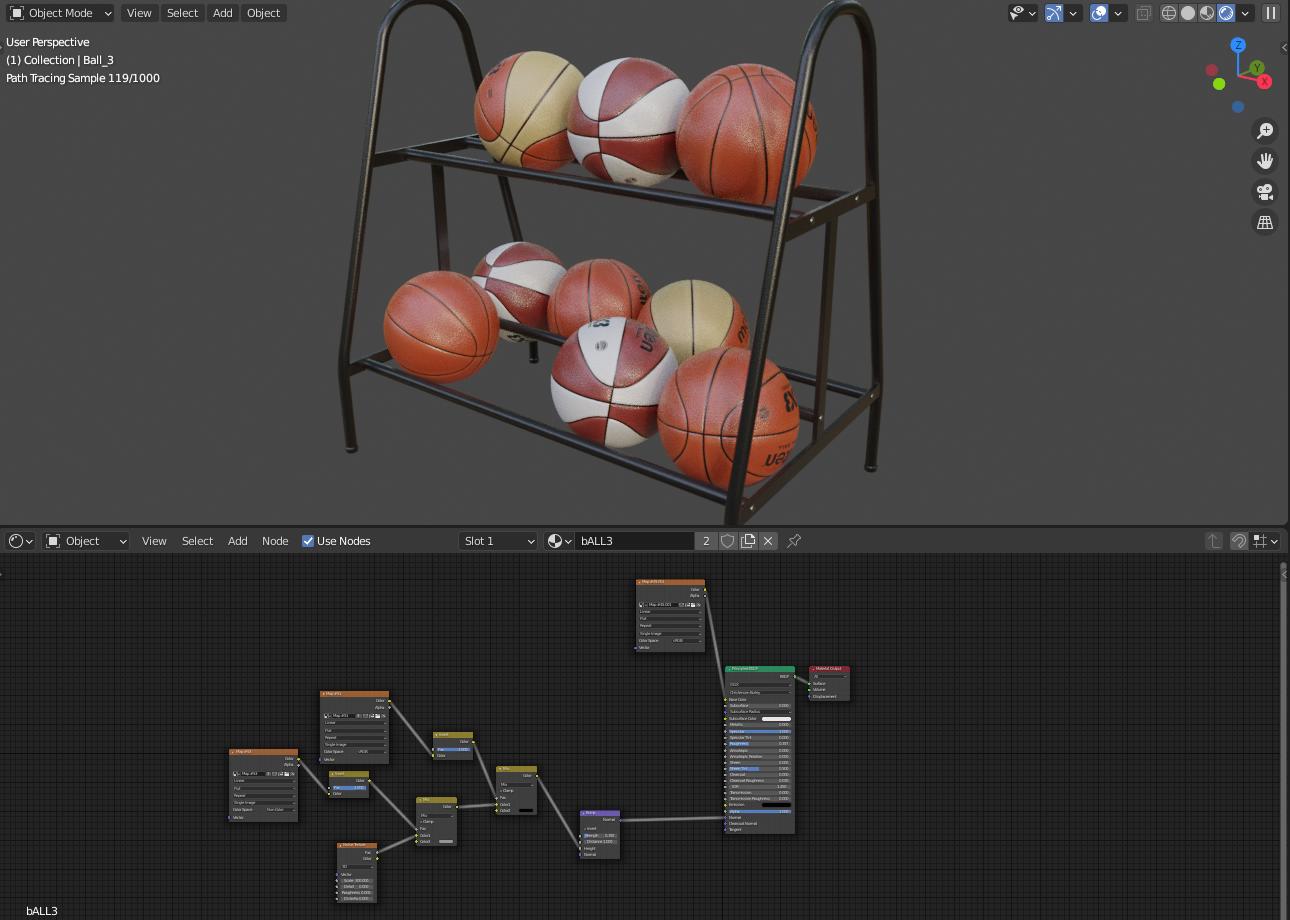The width and height of the screenshot is (1290, 920).
Task: Open the Slot 1 material slot dropdown
Action: tap(498, 541)
